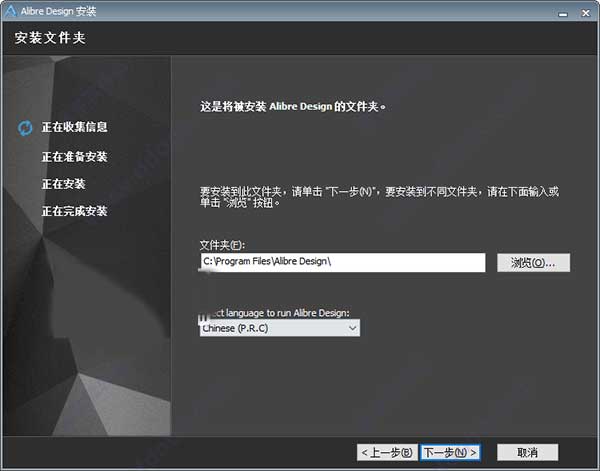Viewport: 600px width, 471px height.
Task: Click the install folder path input field
Action: [343, 262]
